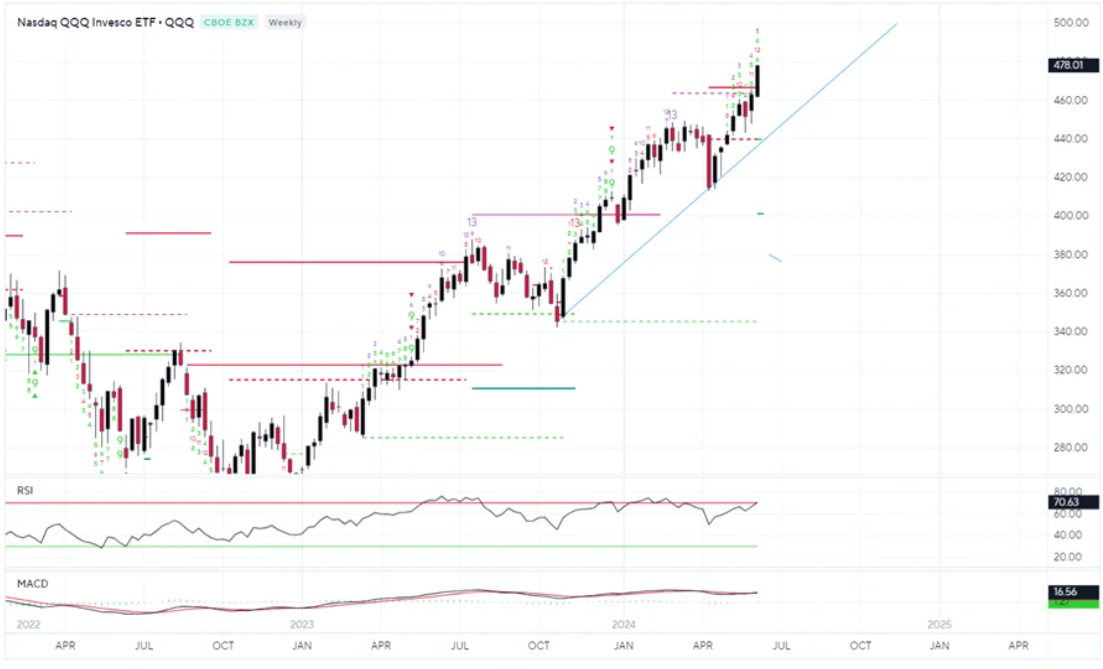
Task: Open the Weekly timeframe selector
Action: [x=284, y=22]
